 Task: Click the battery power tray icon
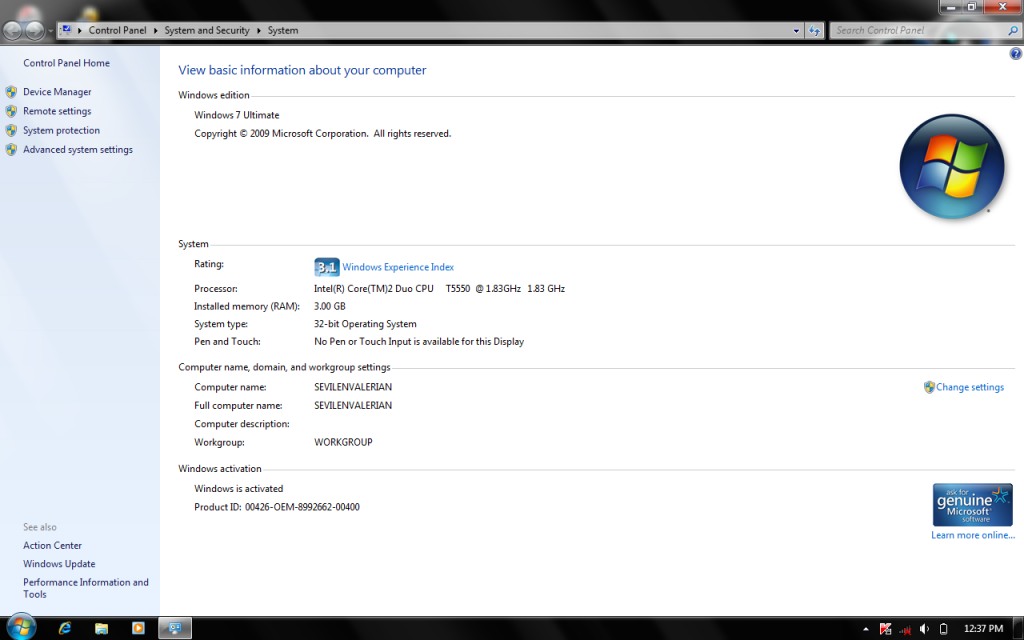coord(944,629)
